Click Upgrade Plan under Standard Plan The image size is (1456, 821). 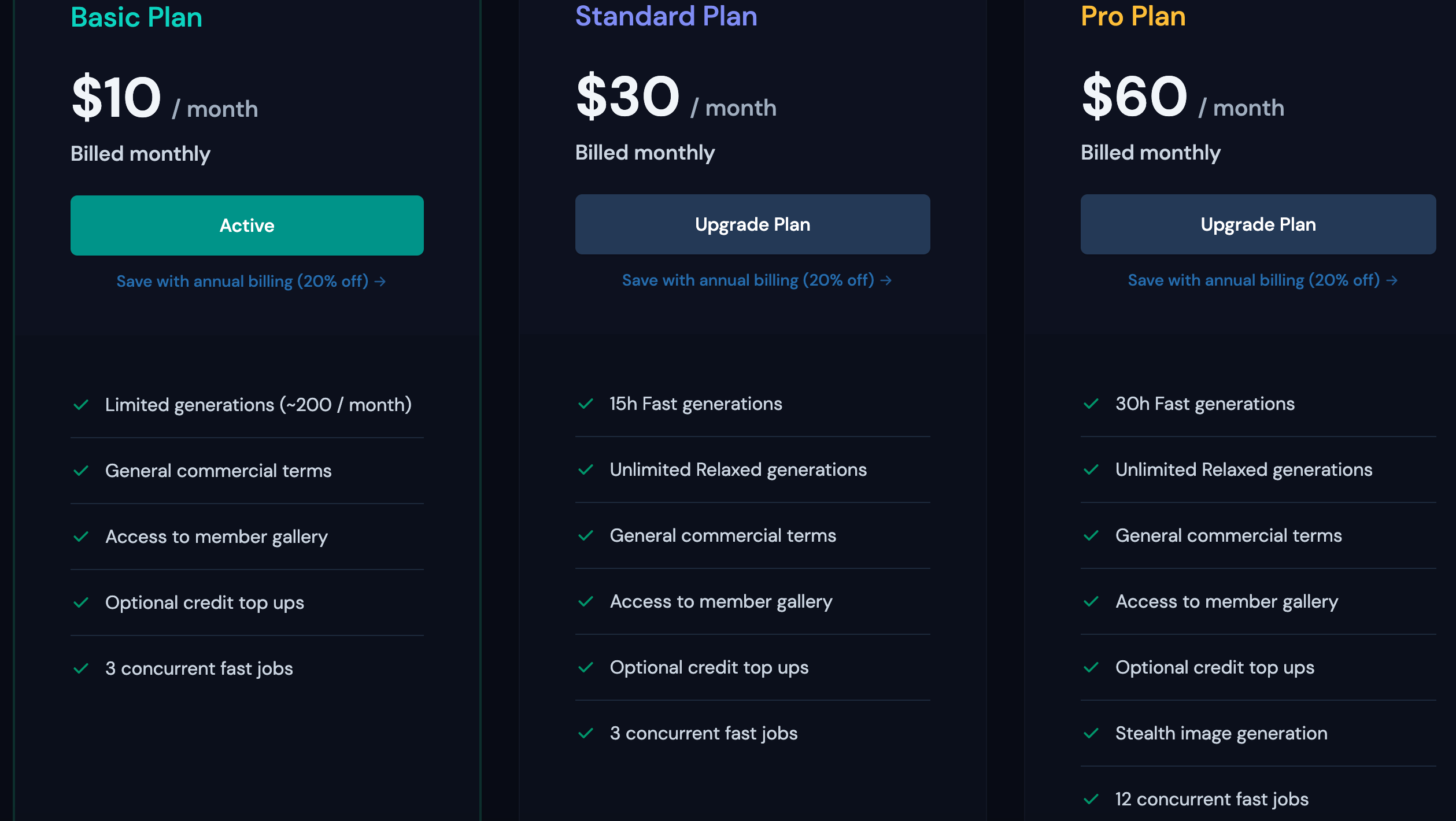(752, 224)
